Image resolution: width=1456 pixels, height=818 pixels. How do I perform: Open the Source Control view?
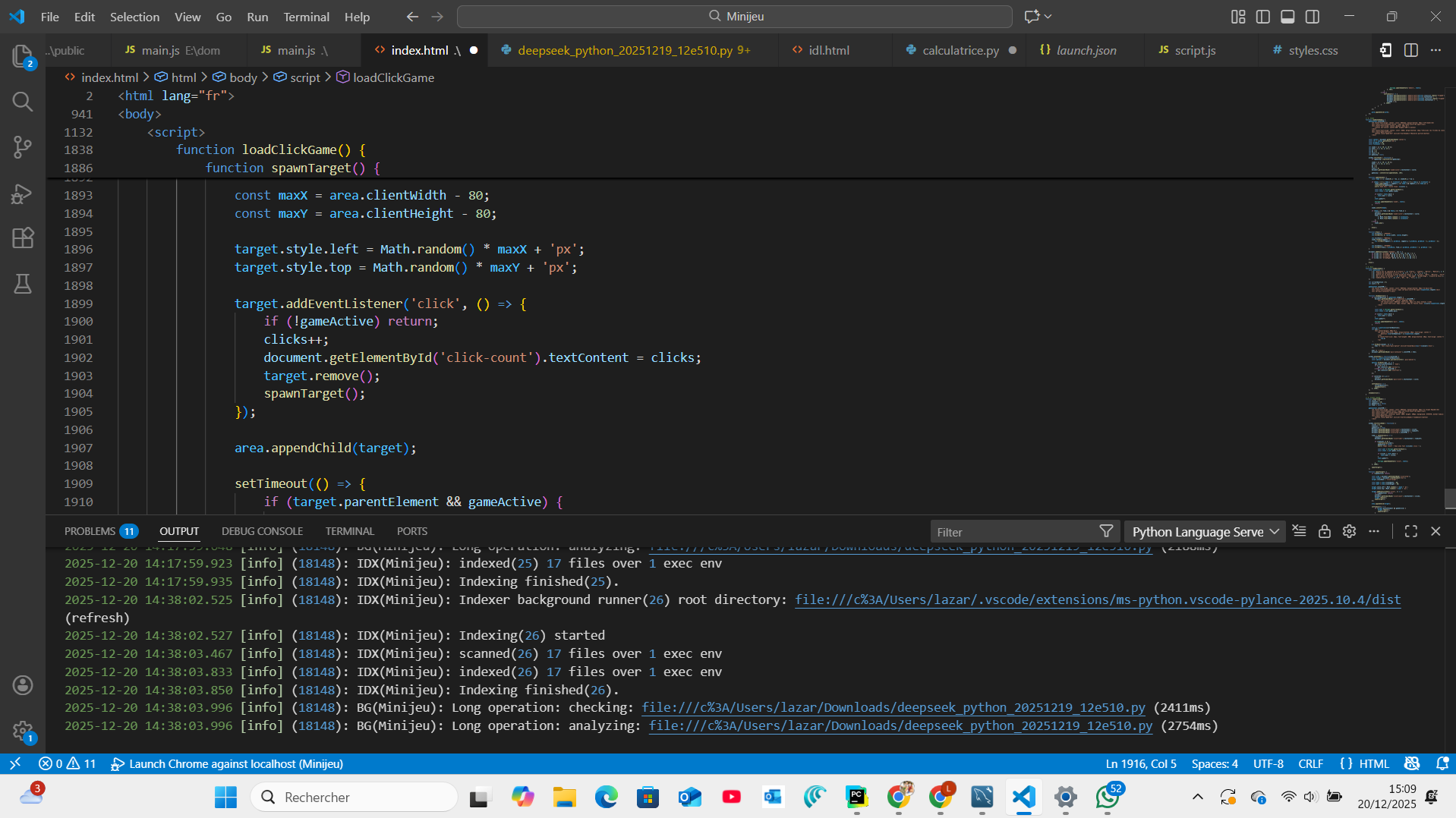(23, 147)
